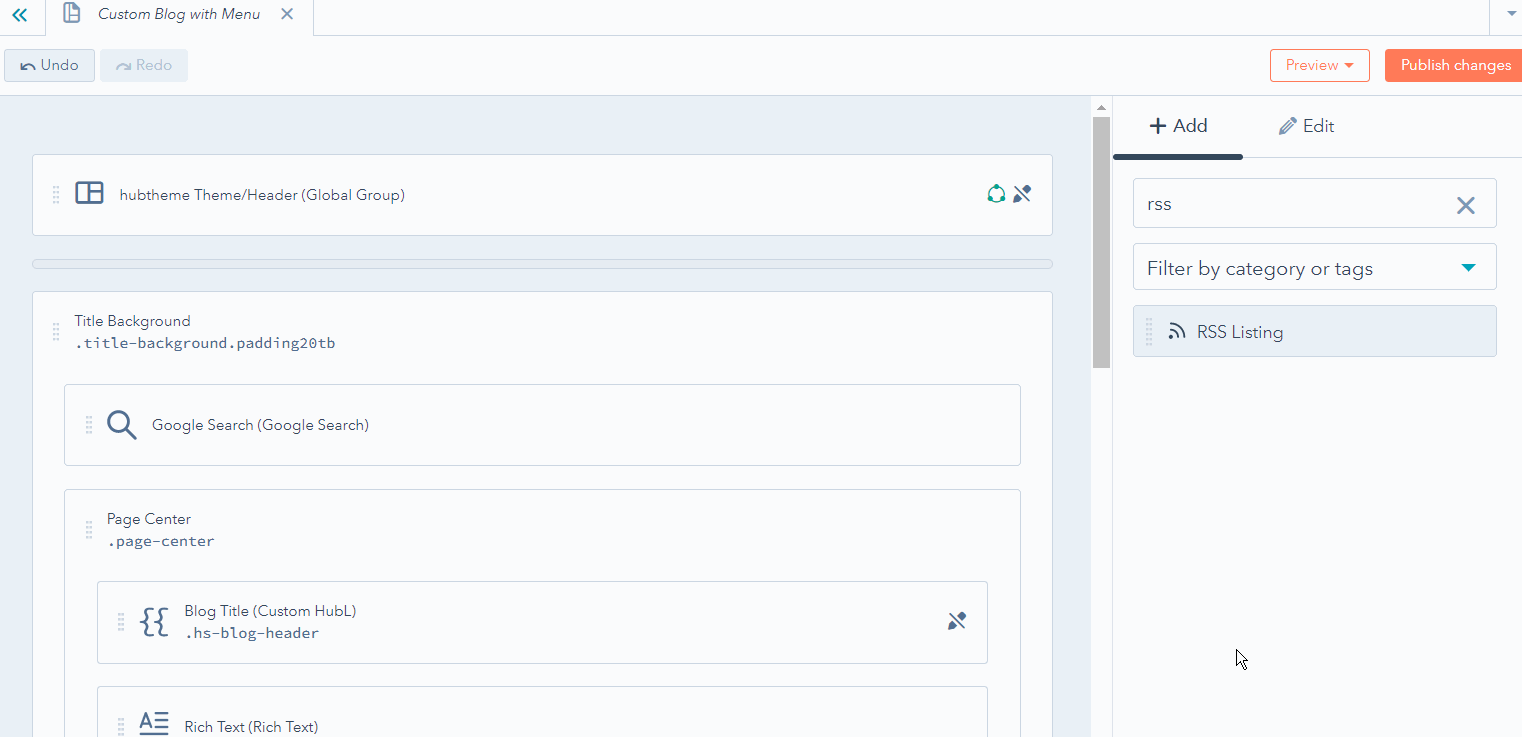The height and width of the screenshot is (737, 1522).
Task: Close the Custom Blog with Menu tab
Action: (287, 14)
